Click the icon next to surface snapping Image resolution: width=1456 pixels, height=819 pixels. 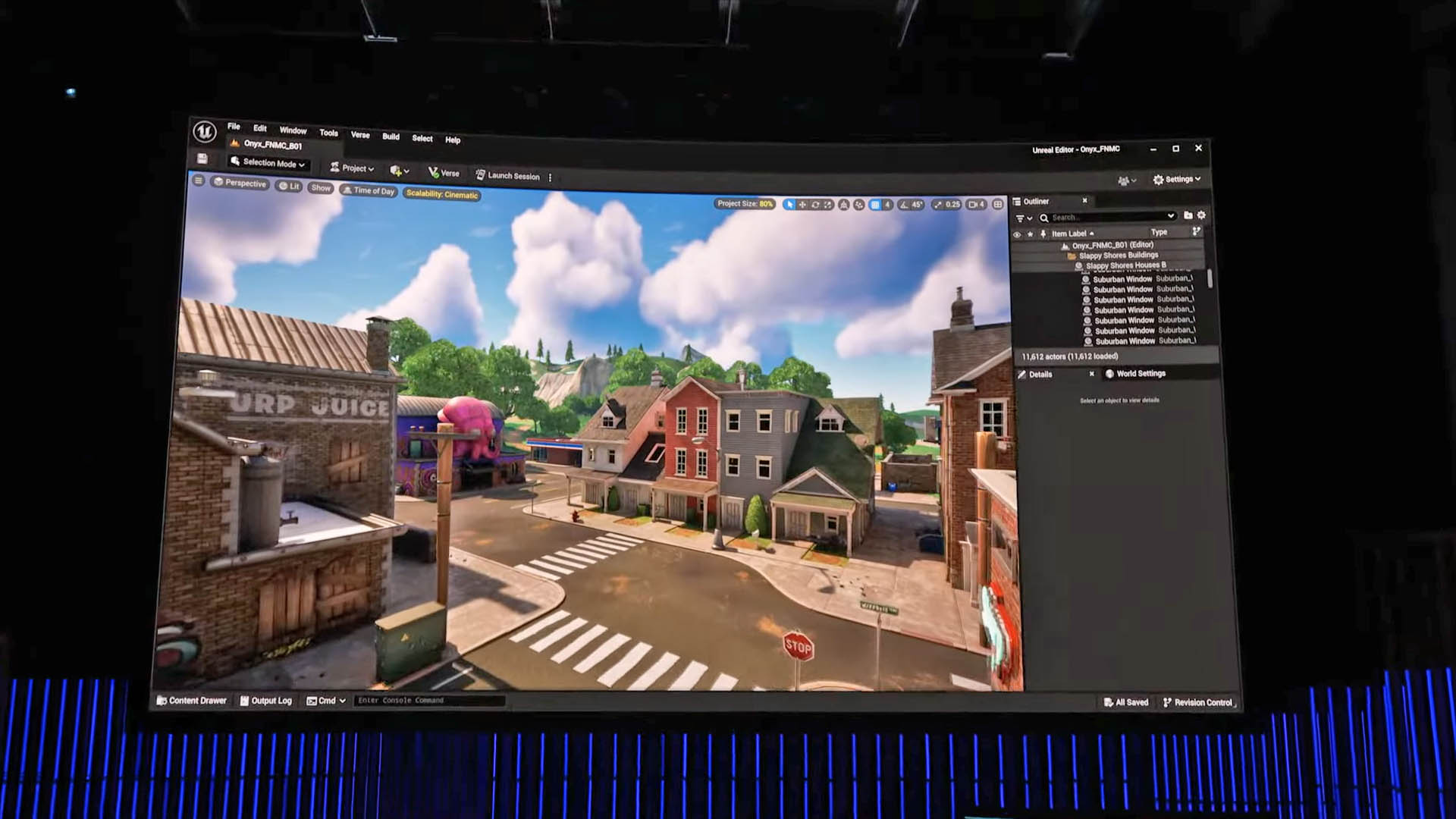858,204
